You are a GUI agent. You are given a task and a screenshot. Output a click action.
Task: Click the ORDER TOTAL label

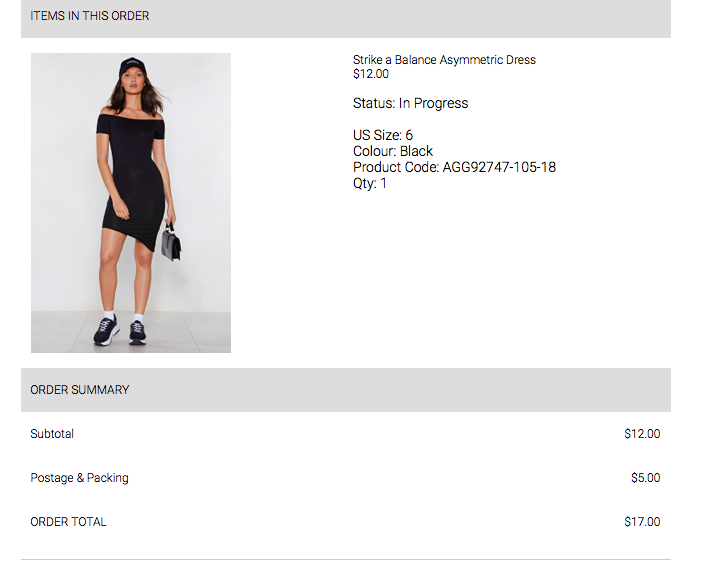coord(68,522)
